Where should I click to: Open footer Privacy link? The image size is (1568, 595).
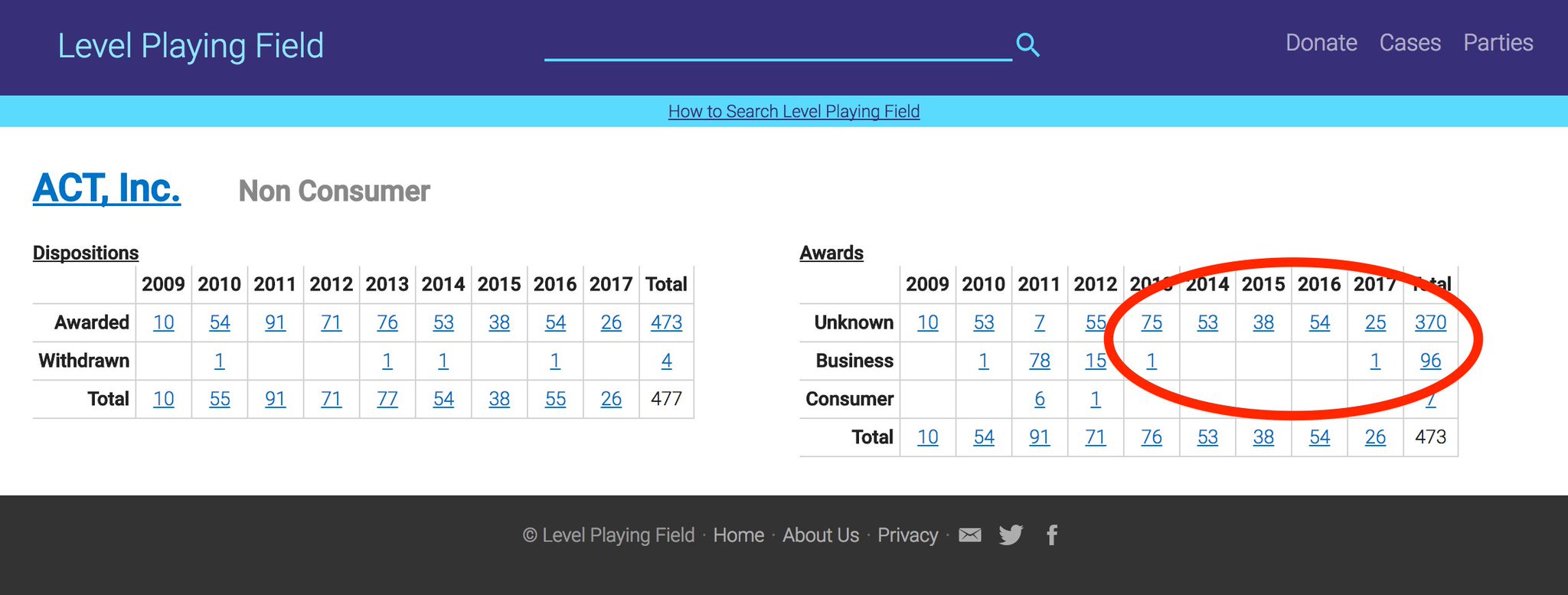pos(908,535)
